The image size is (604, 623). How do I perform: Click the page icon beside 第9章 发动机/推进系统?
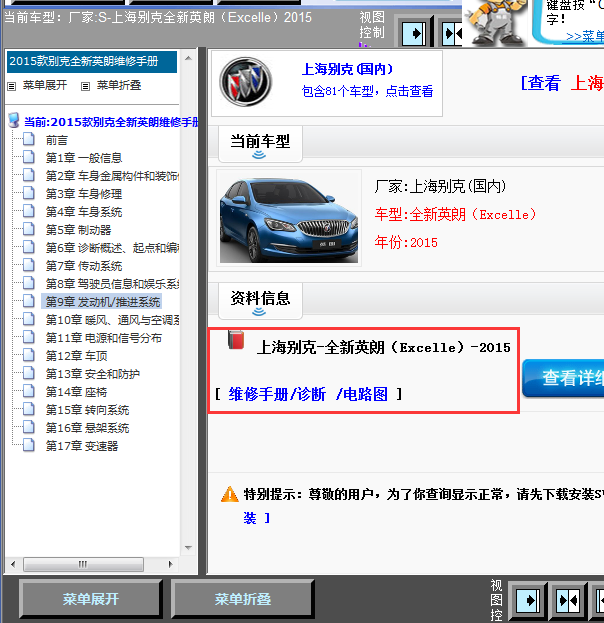pyautogui.click(x=29, y=301)
